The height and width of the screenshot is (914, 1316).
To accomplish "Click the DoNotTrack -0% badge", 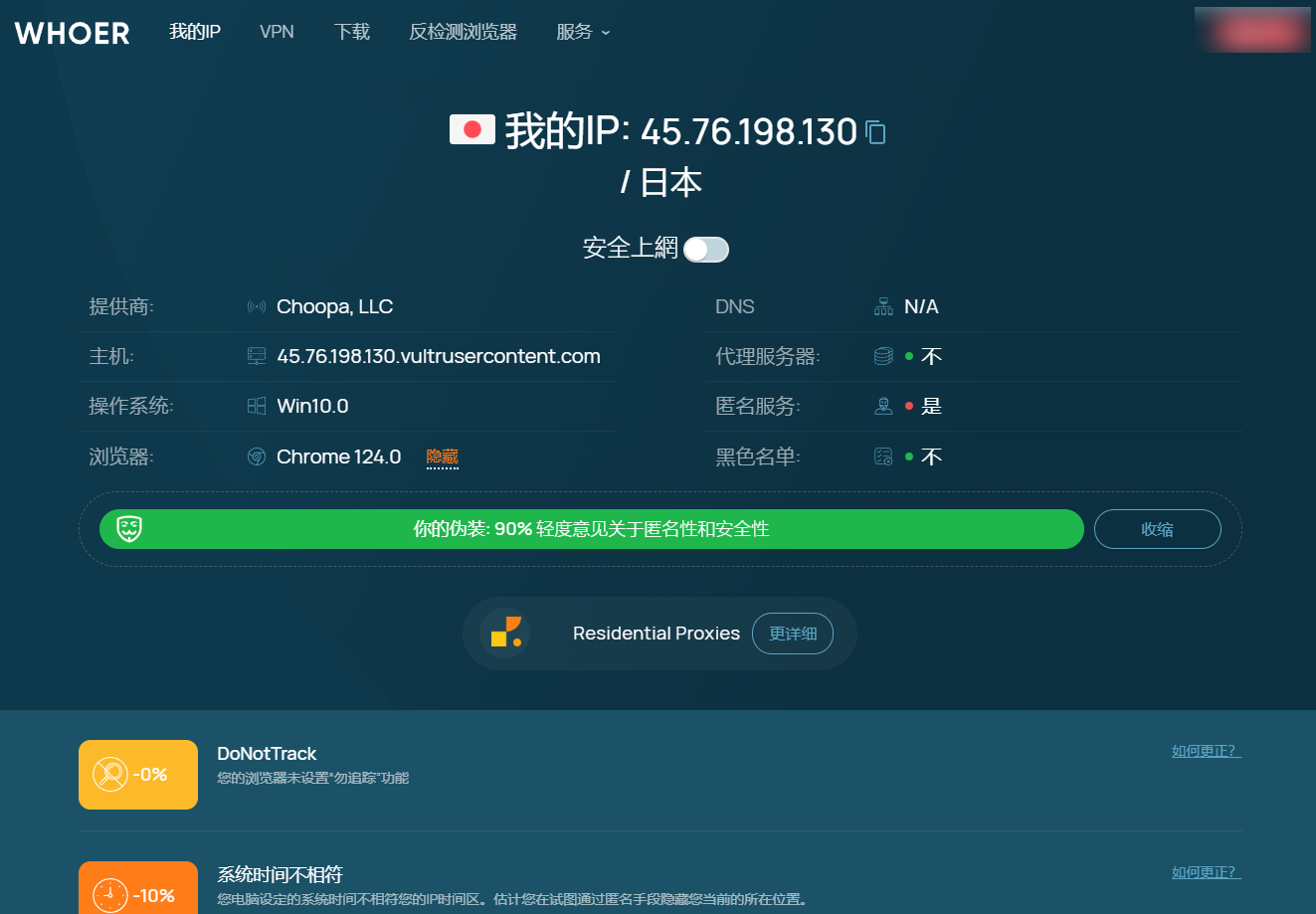I will [x=138, y=775].
